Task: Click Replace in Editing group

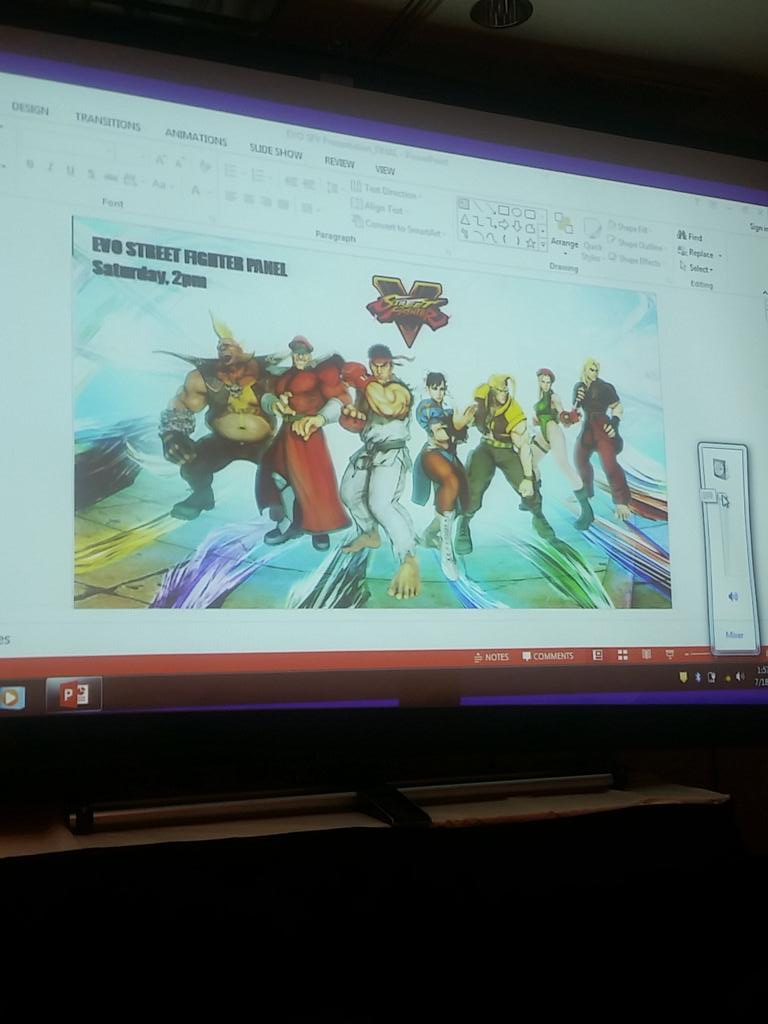Action: pyautogui.click(x=699, y=254)
